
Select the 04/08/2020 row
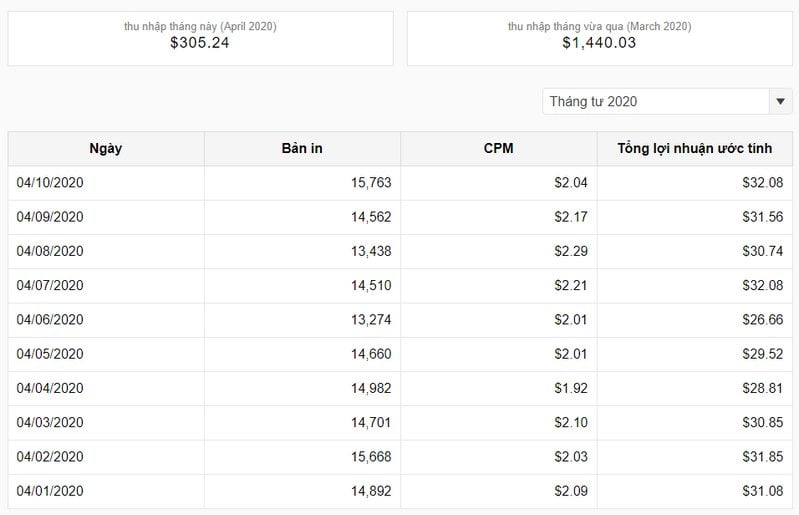(400, 251)
